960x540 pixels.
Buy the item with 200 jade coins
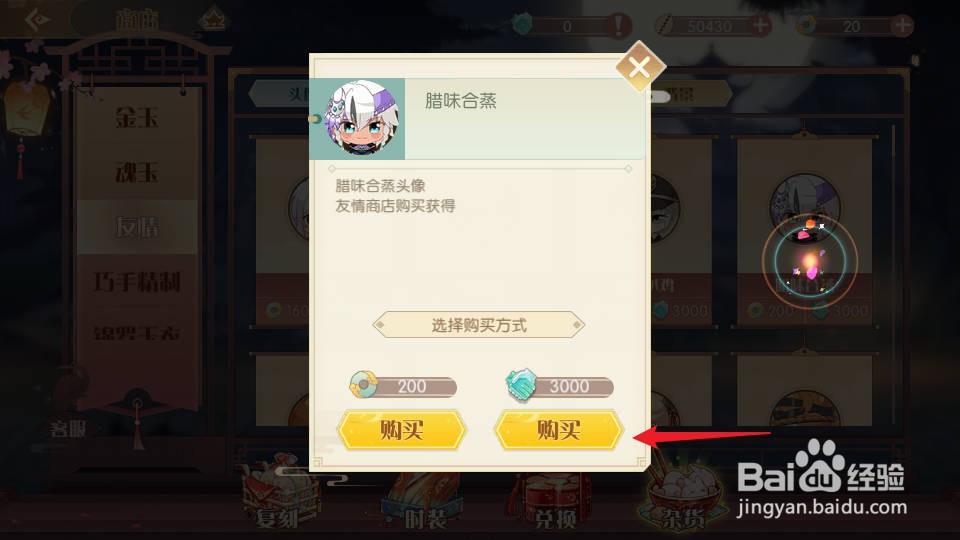point(402,430)
